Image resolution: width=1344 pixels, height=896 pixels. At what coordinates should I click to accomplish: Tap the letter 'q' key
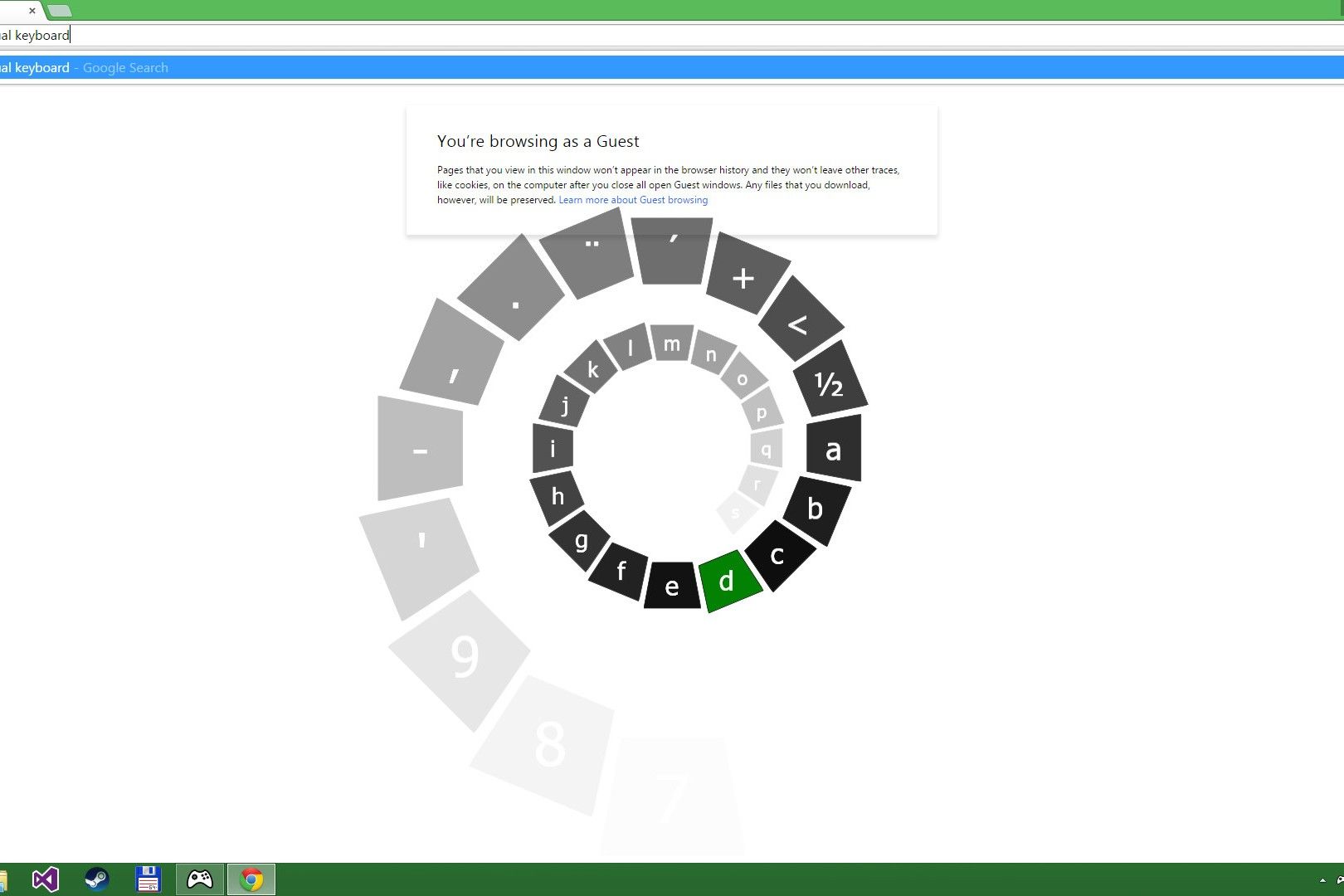coord(767,448)
